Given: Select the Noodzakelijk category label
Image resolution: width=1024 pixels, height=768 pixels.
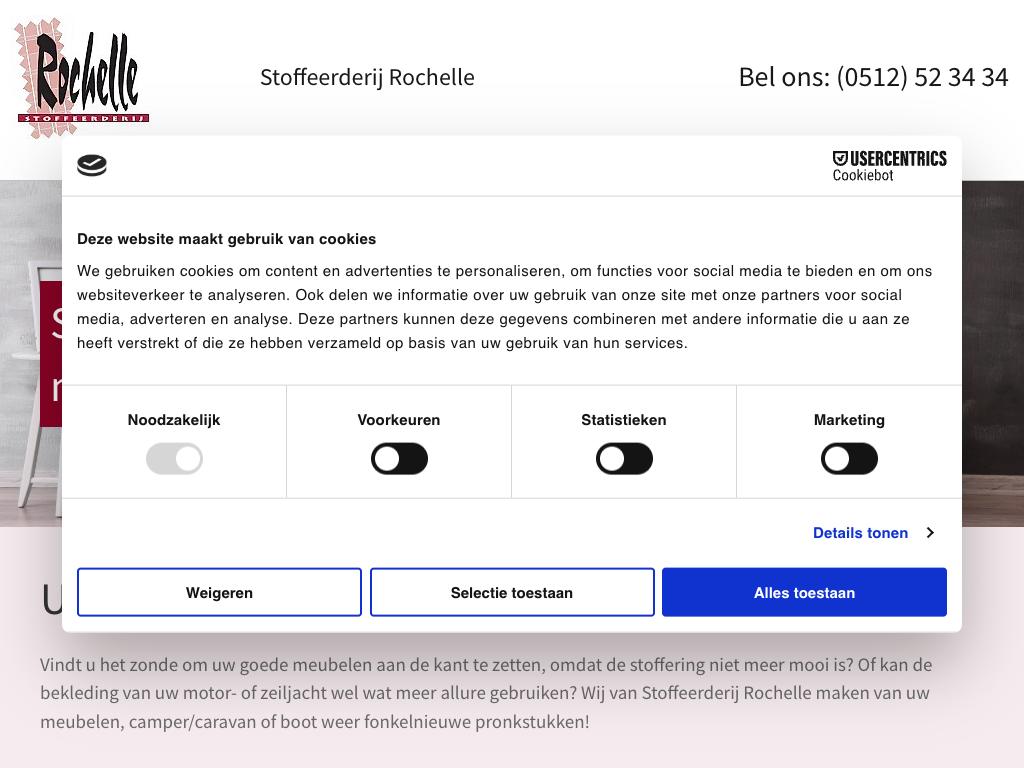Looking at the screenshot, I should click(x=174, y=420).
